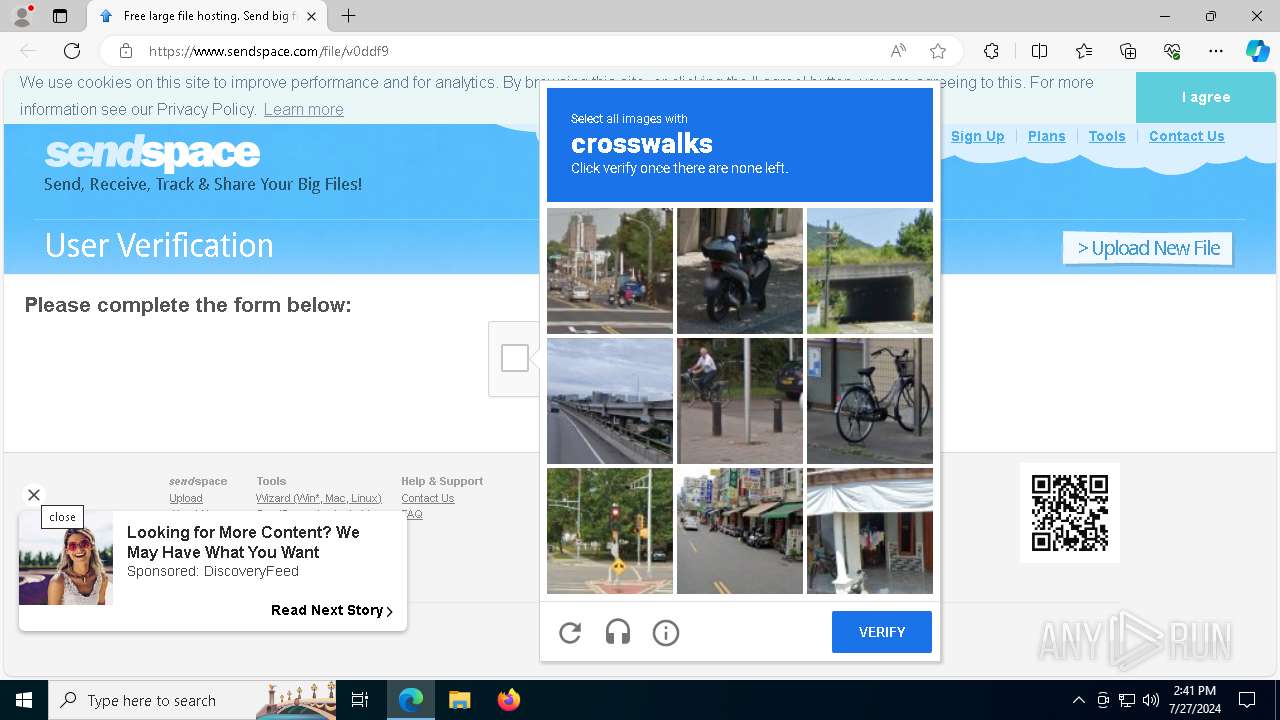Close the sendspace browser tab
Image resolution: width=1280 pixels, height=720 pixels.
(x=312, y=16)
